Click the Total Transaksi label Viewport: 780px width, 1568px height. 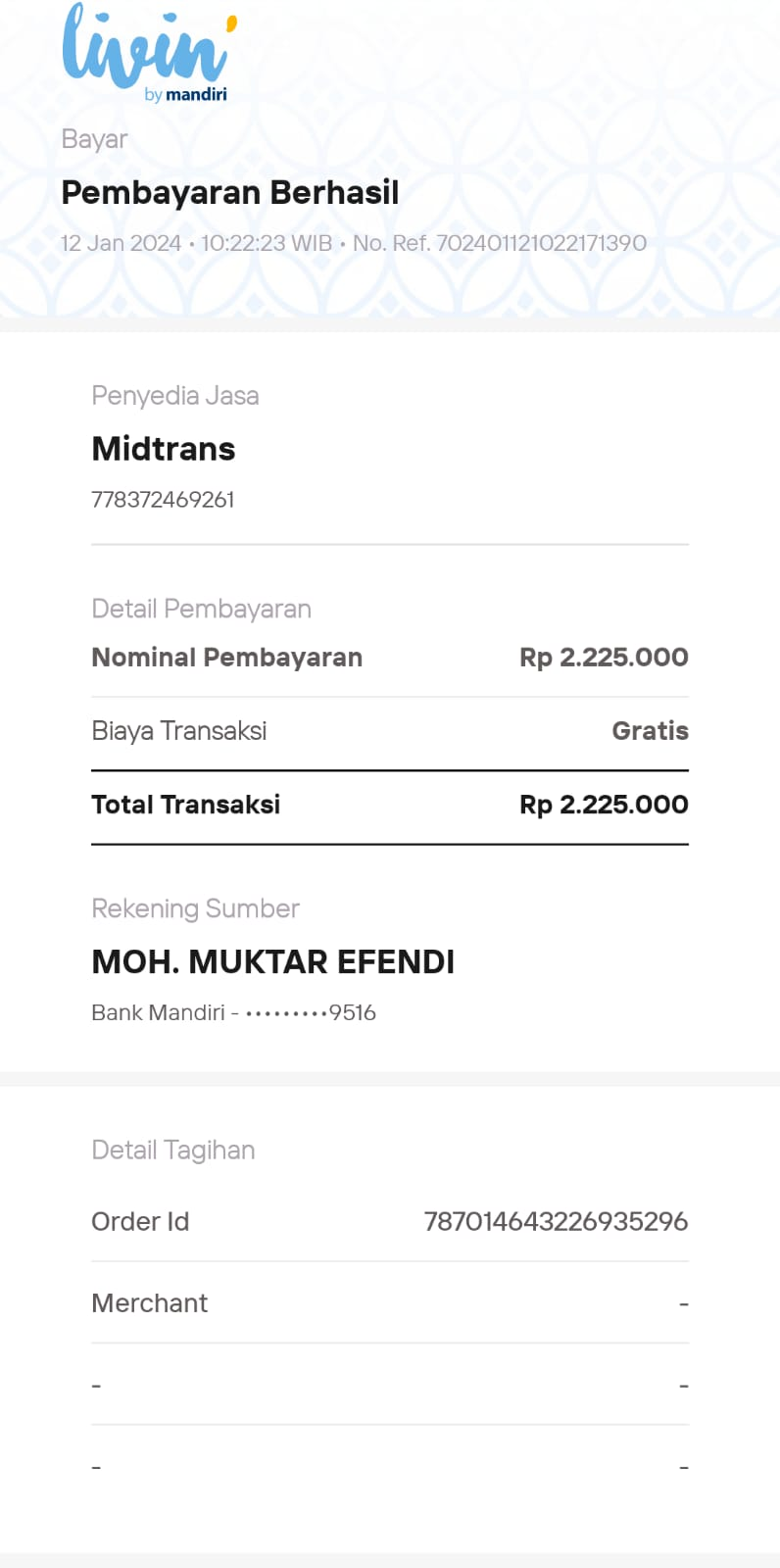(x=186, y=805)
